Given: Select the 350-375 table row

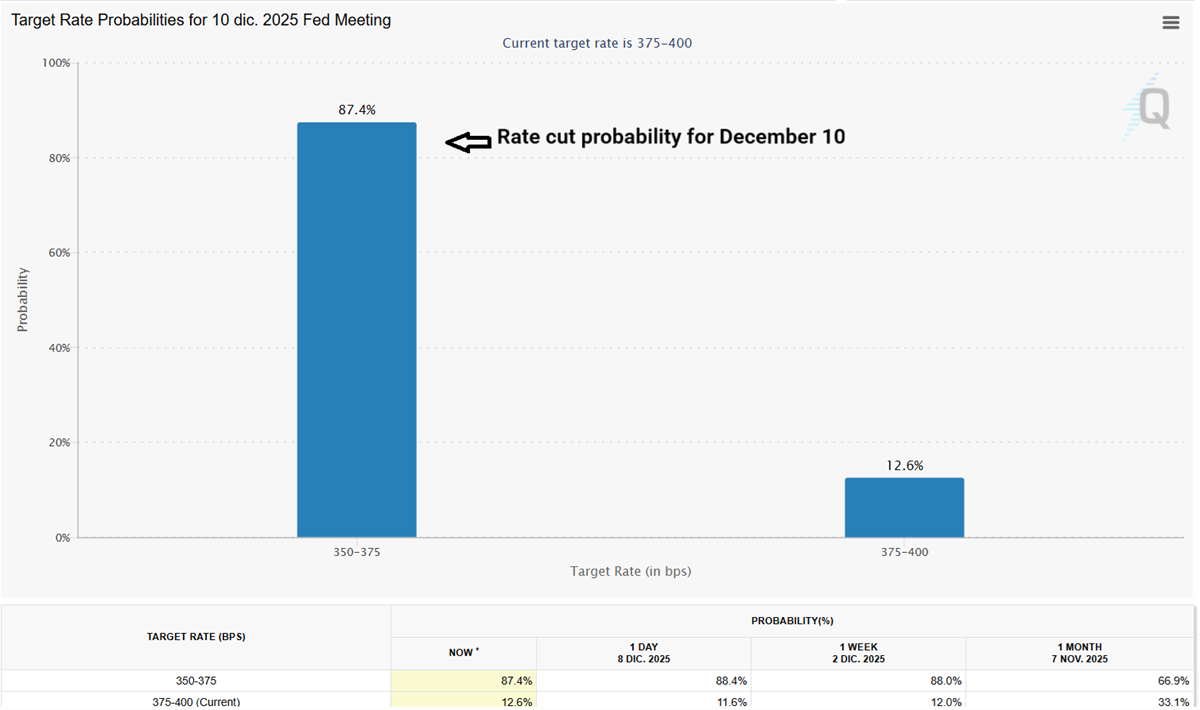Looking at the screenshot, I should pos(196,680).
